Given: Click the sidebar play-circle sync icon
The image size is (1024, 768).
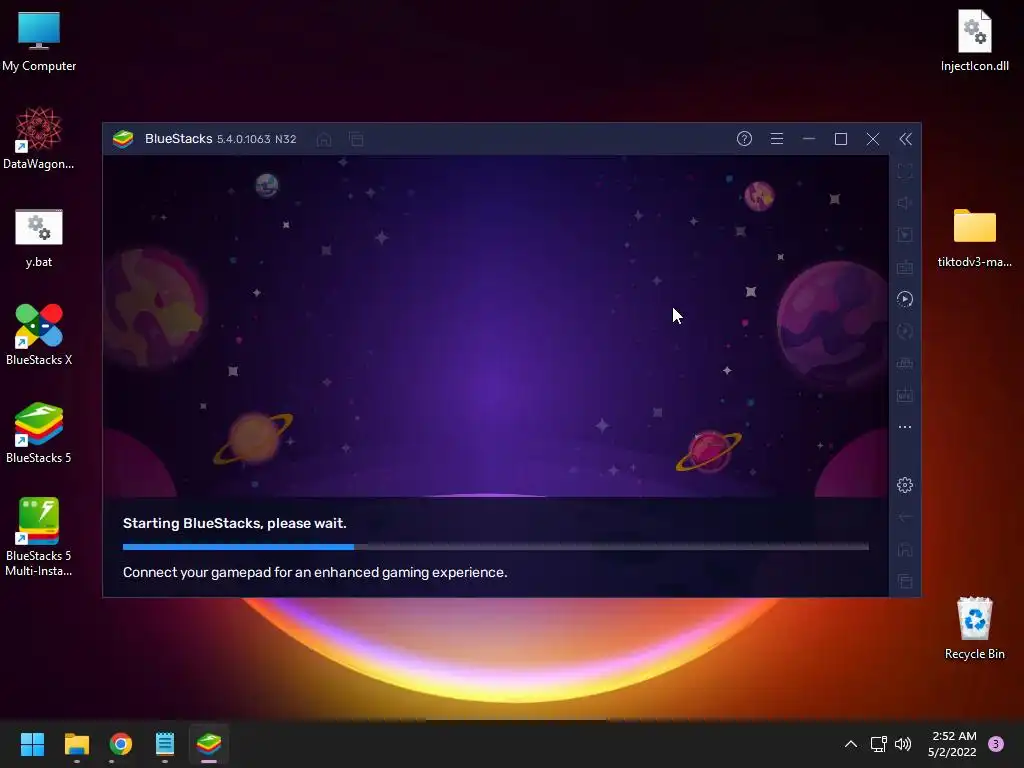Looking at the screenshot, I should click(904, 299).
